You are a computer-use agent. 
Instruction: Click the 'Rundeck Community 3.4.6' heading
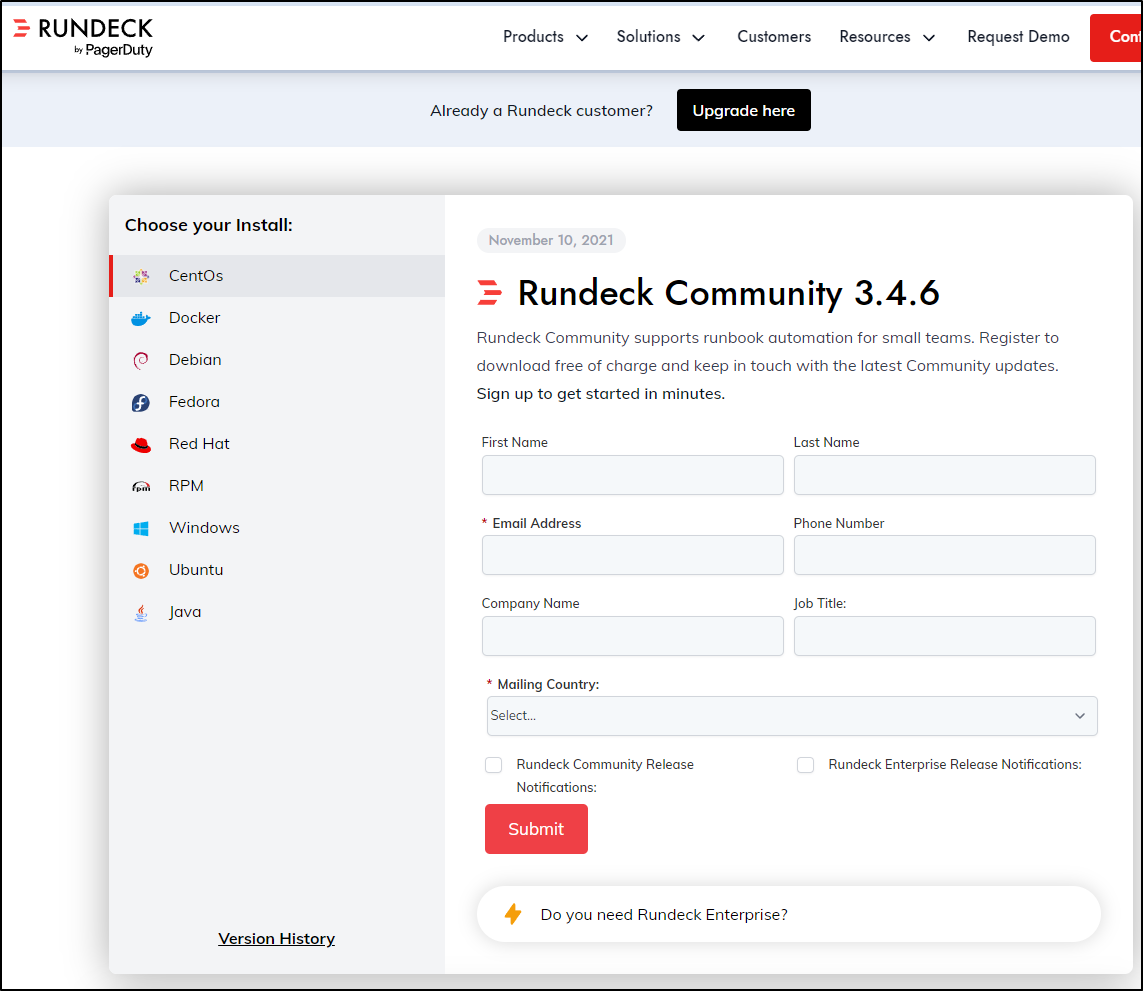click(728, 293)
